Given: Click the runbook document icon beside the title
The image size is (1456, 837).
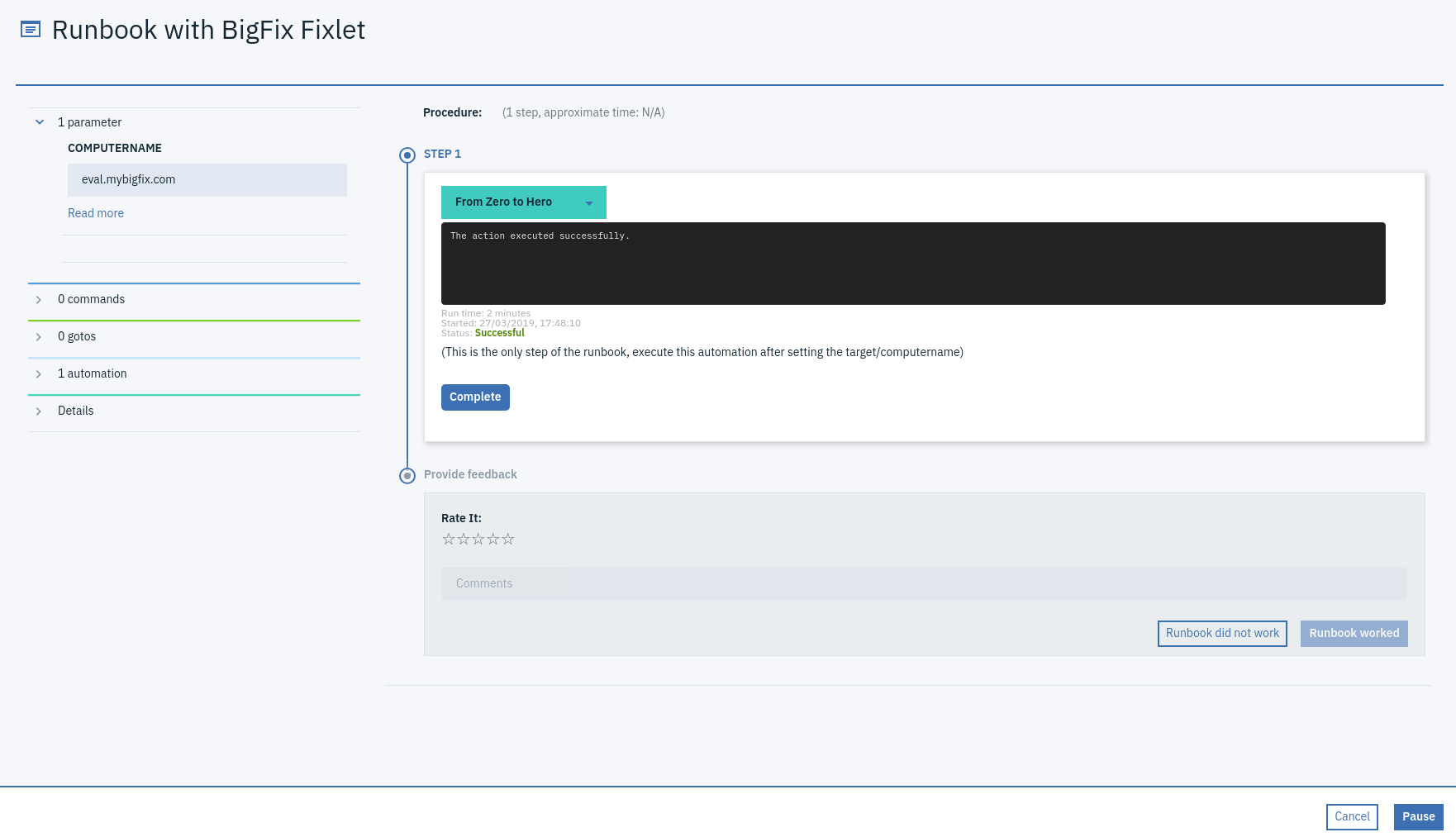Looking at the screenshot, I should pyautogui.click(x=31, y=30).
